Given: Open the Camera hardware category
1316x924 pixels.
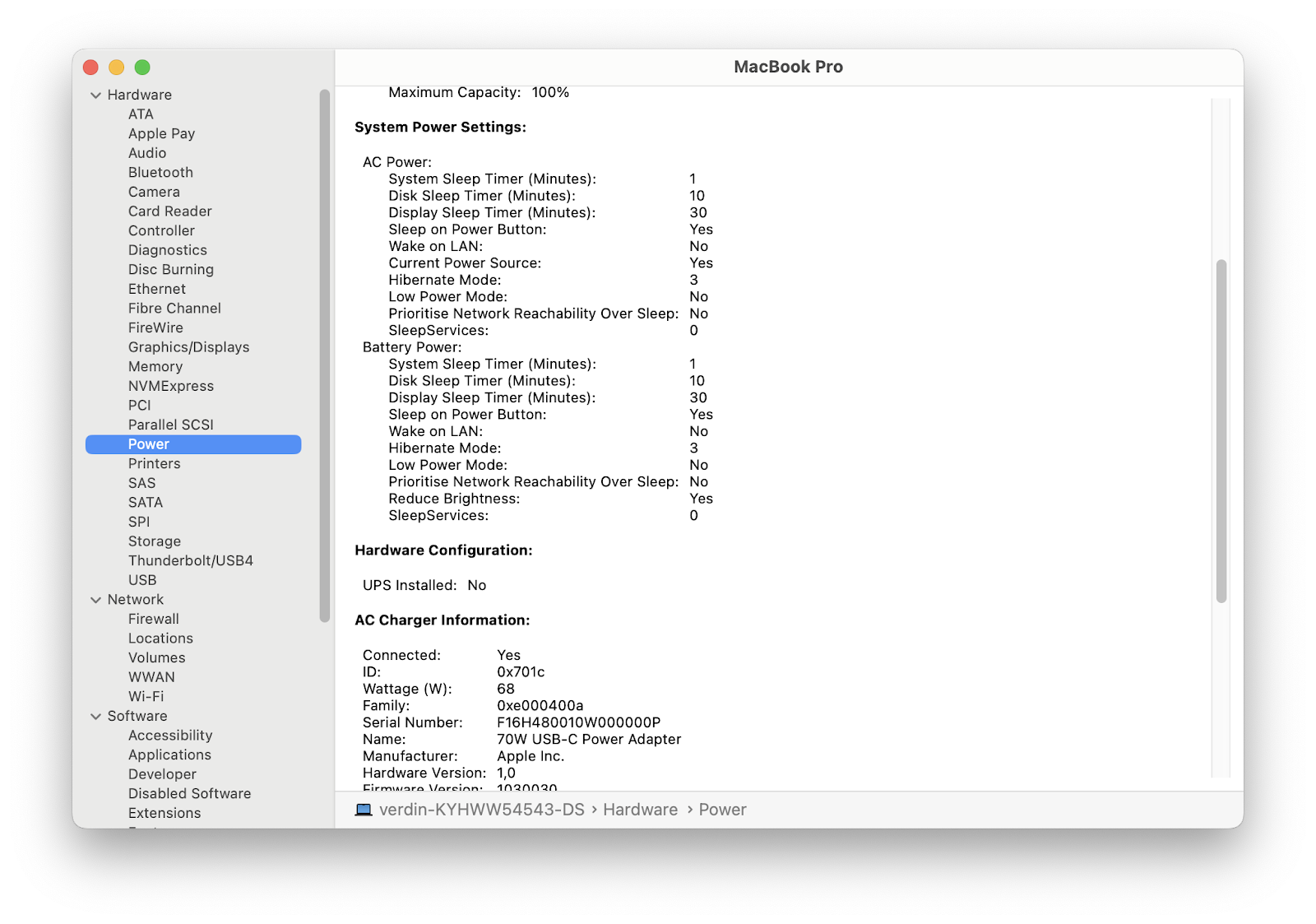Looking at the screenshot, I should 155,192.
